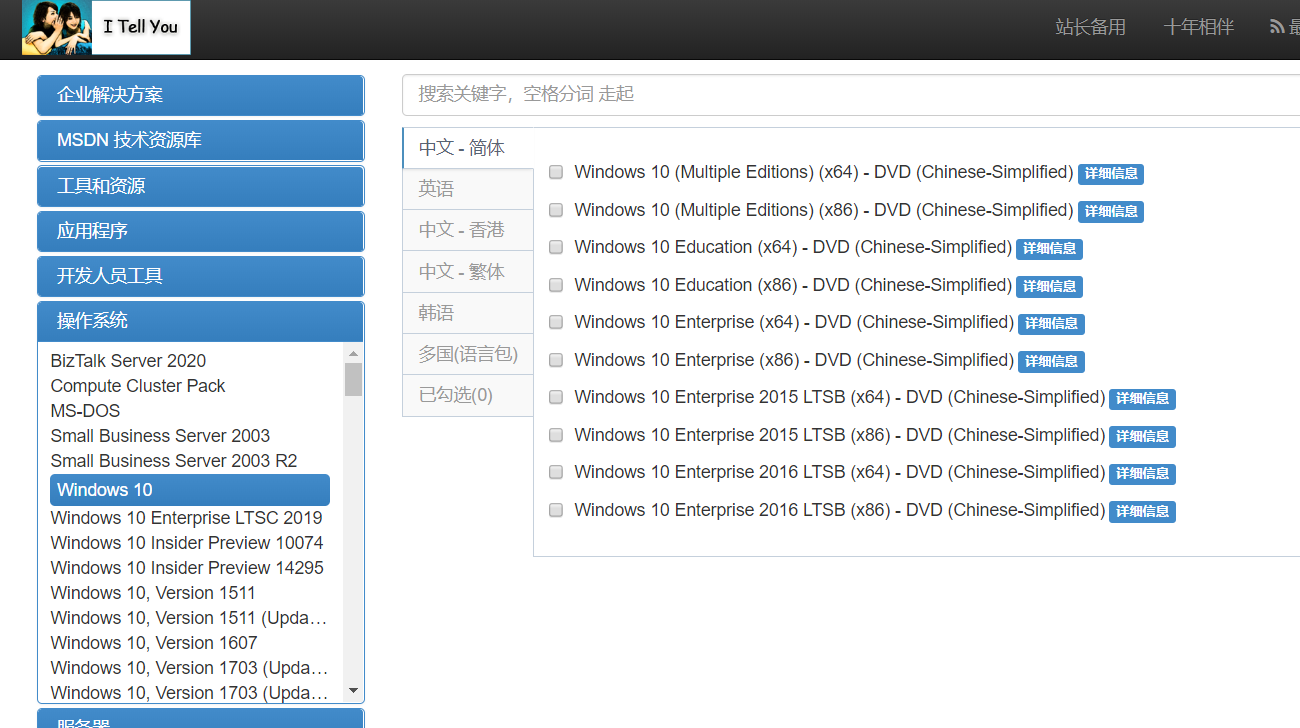Show 详细信息 for Enterprise 2016 LTSB (x64)
This screenshot has height=728, width=1300.
1142,474
